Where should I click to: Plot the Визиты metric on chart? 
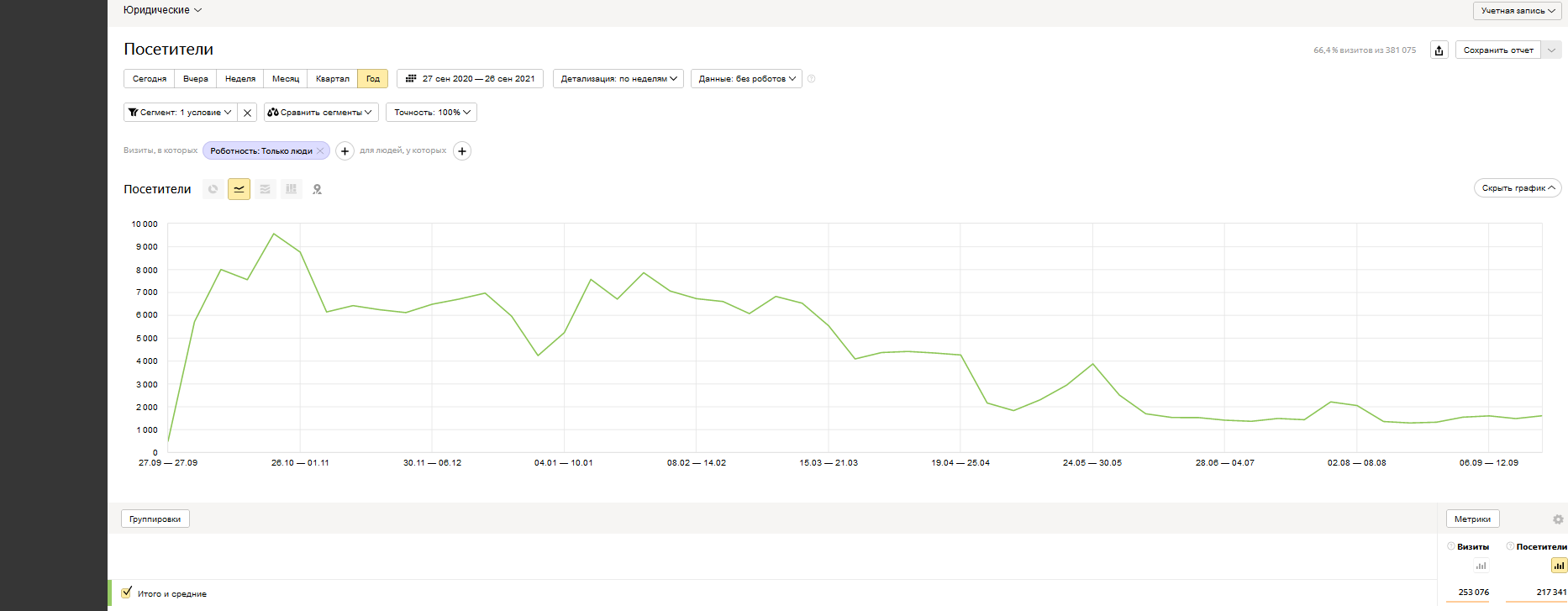(1481, 566)
